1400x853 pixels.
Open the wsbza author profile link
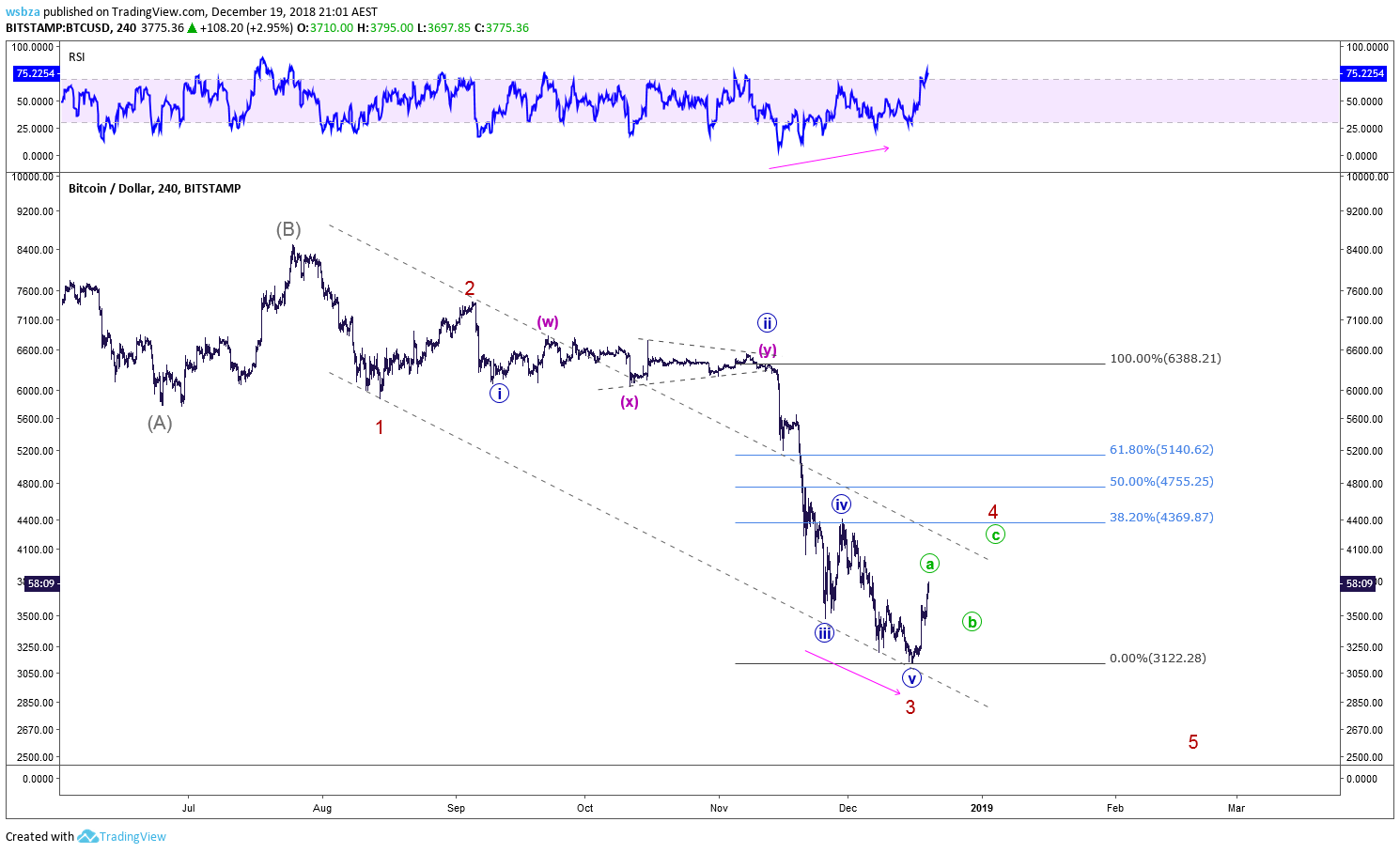pyautogui.click(x=23, y=12)
